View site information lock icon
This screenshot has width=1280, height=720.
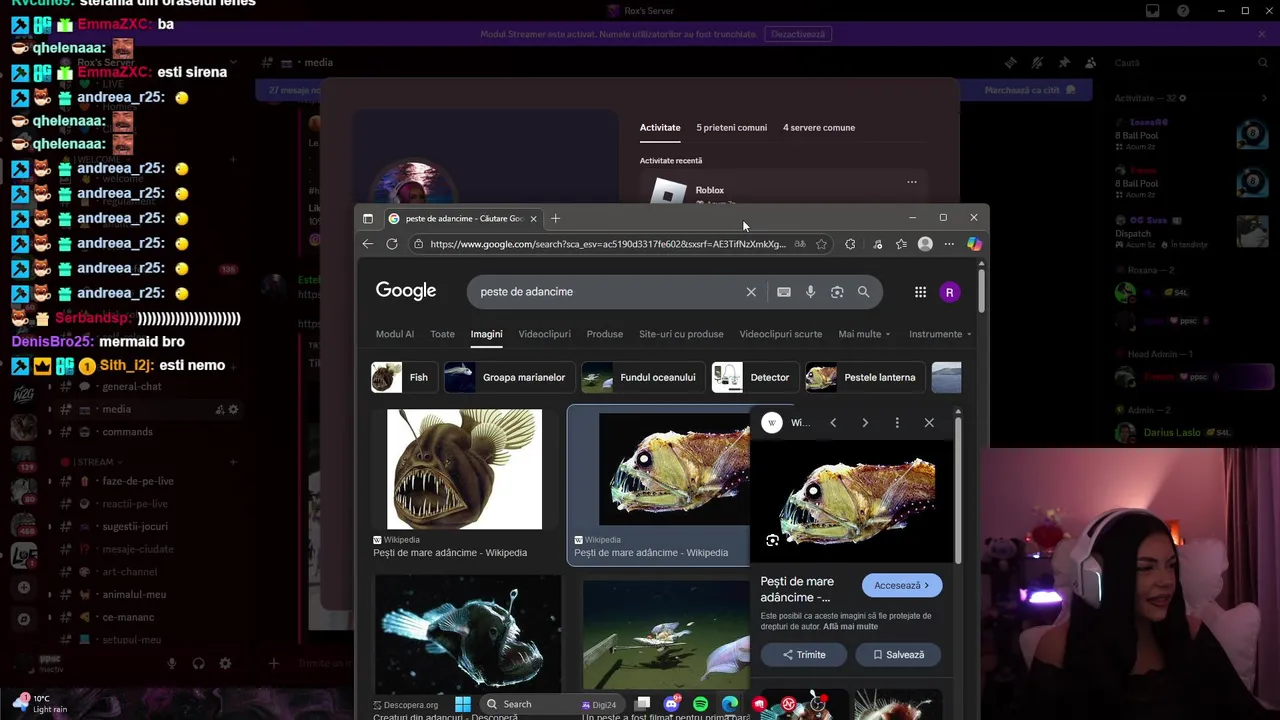tap(417, 244)
